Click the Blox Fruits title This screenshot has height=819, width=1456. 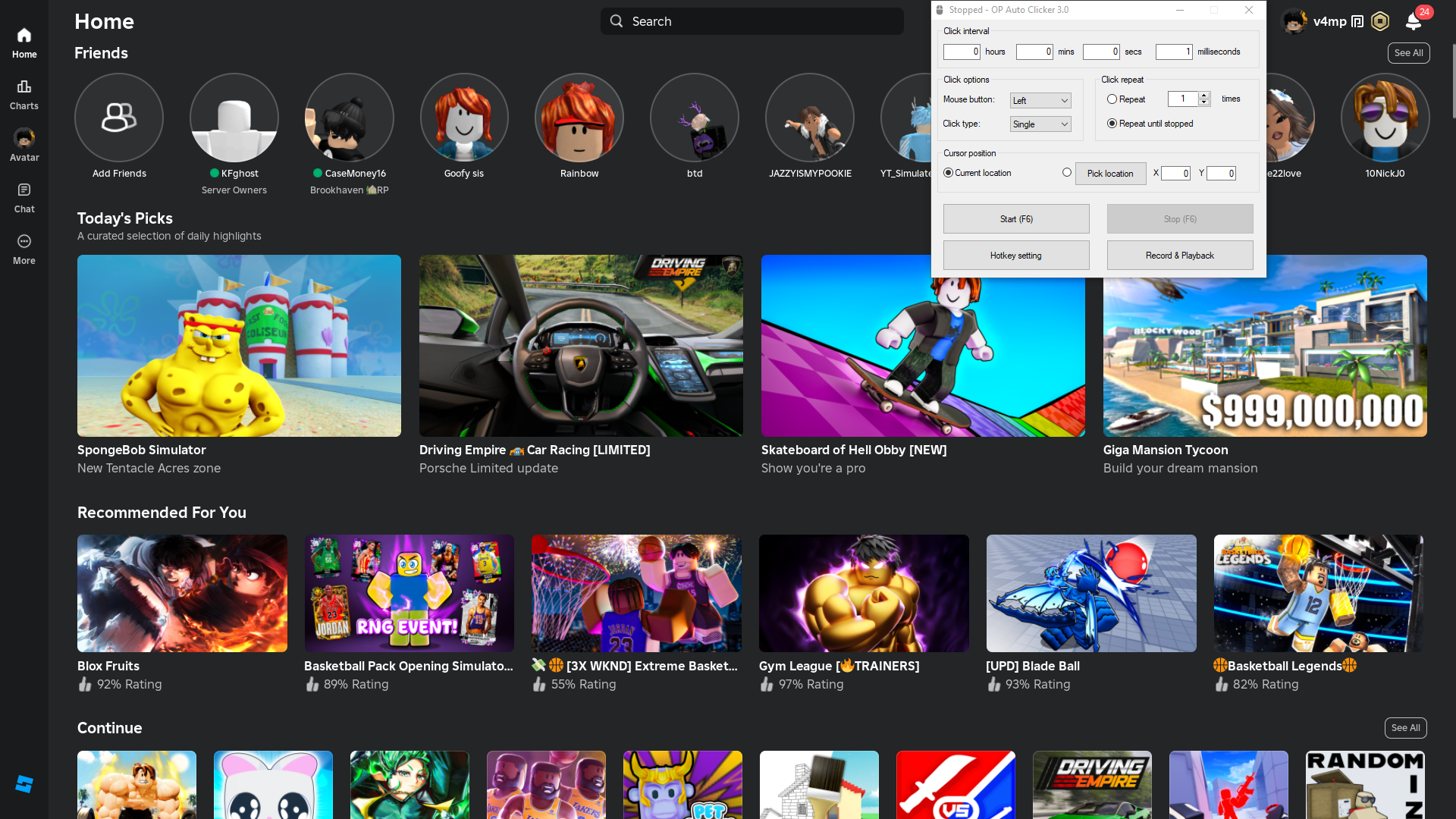coord(108,666)
